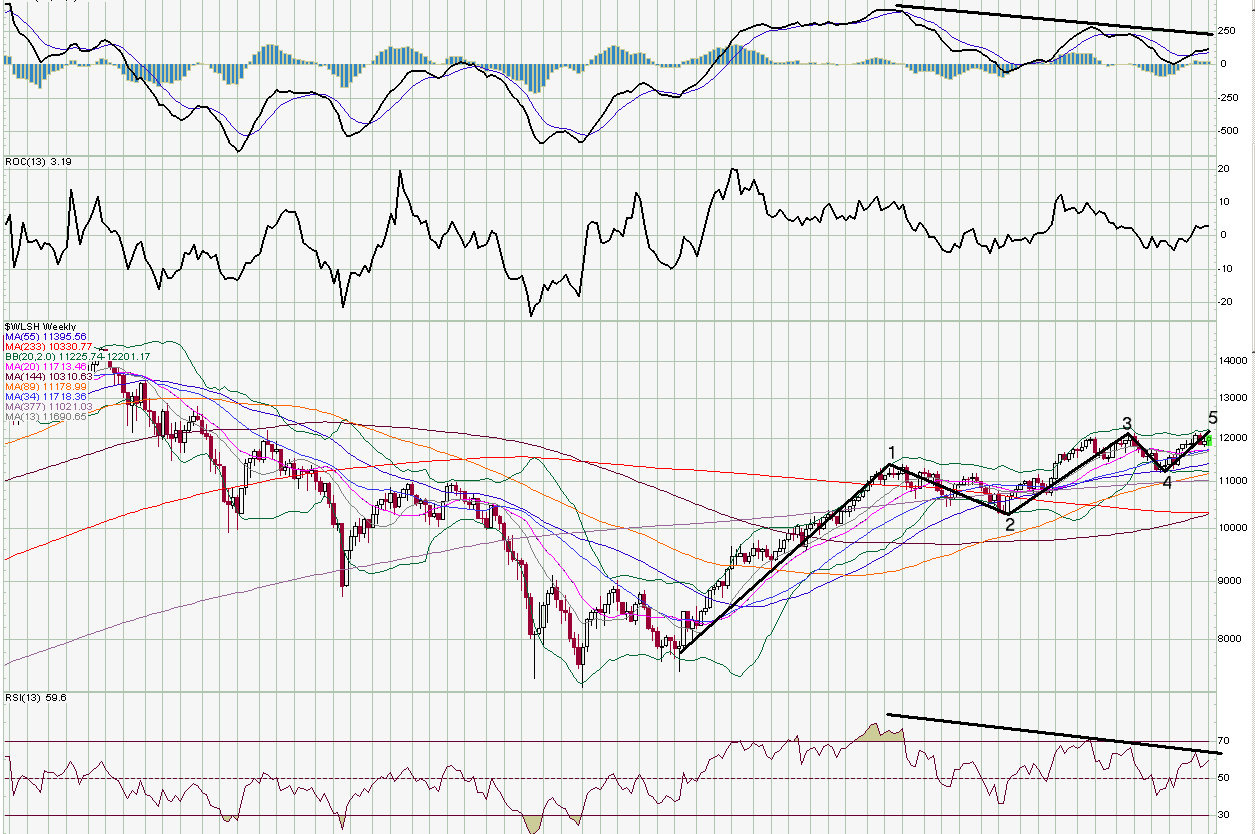This screenshot has width=1255, height=834.
Task: Click the 20 value on ROC axis
Action: click(1223, 169)
